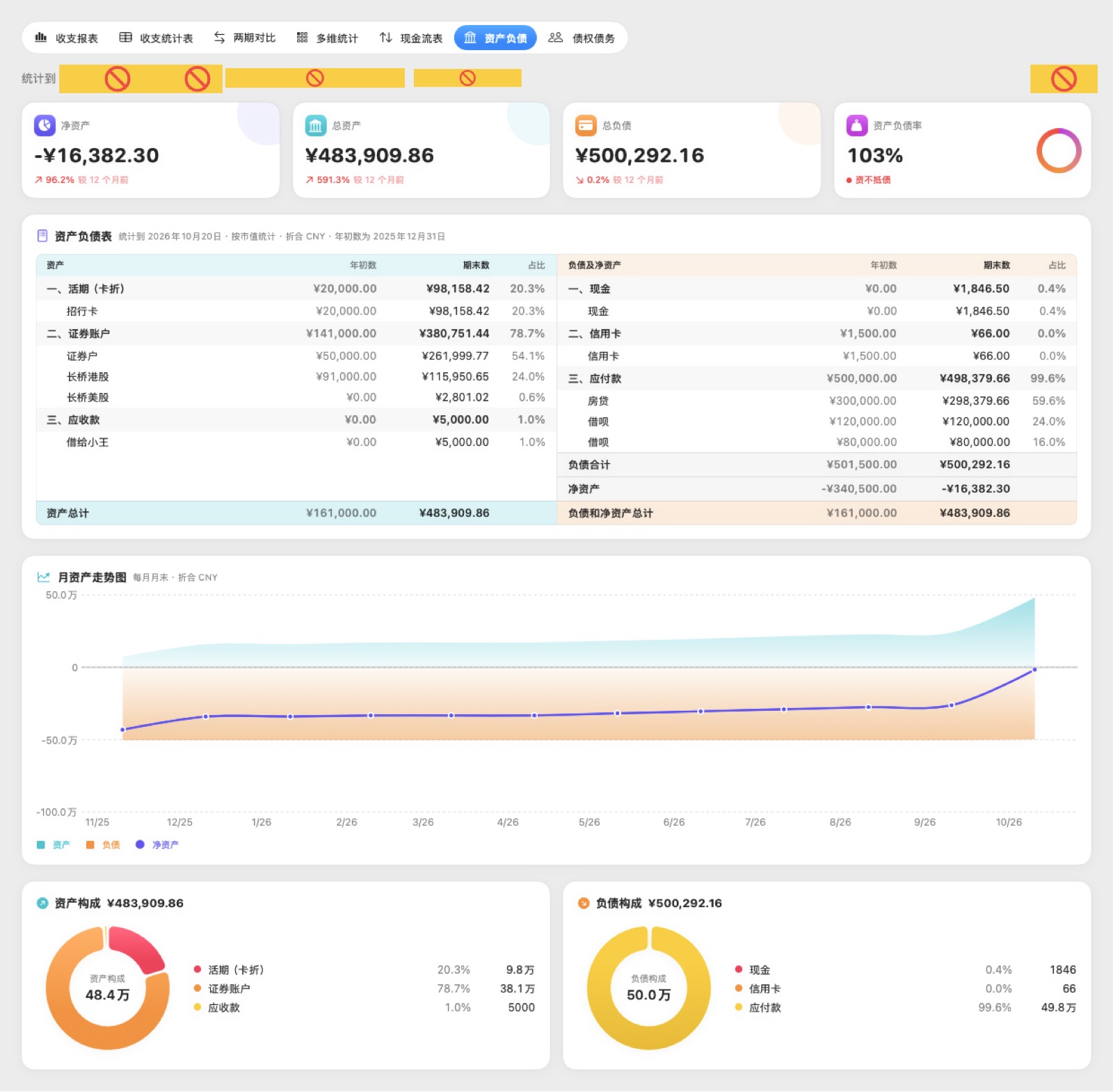Select the 招行卡 account row
Screen dimensions: 1113x1092
[x=296, y=311]
